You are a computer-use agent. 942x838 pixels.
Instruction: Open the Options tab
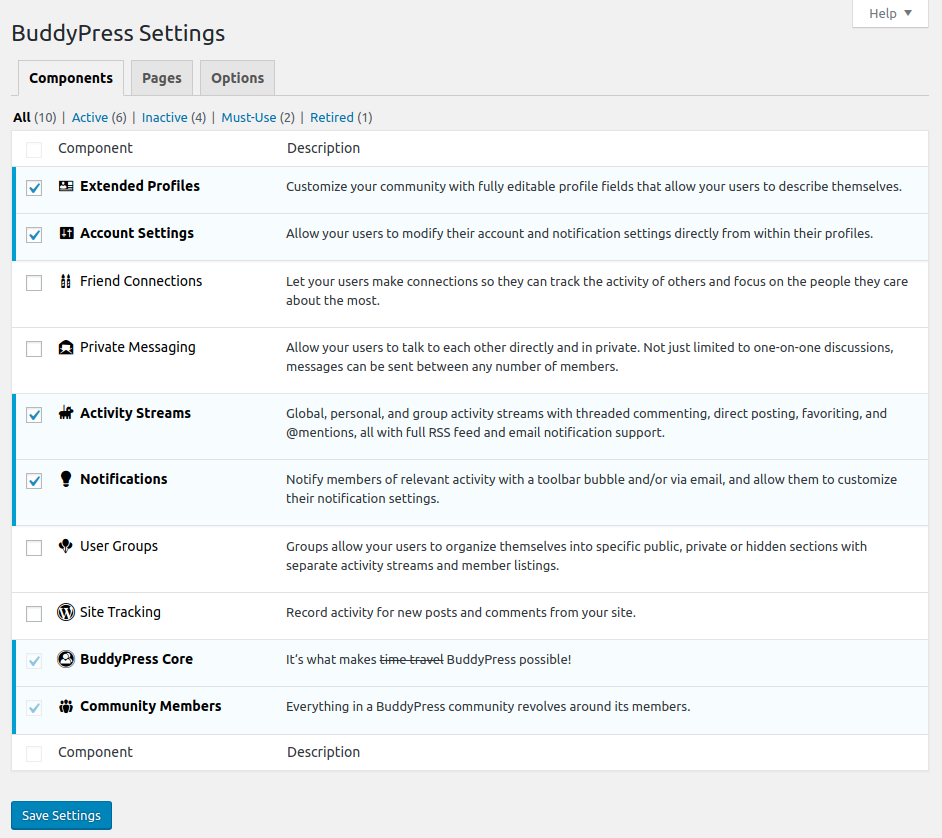[237, 78]
